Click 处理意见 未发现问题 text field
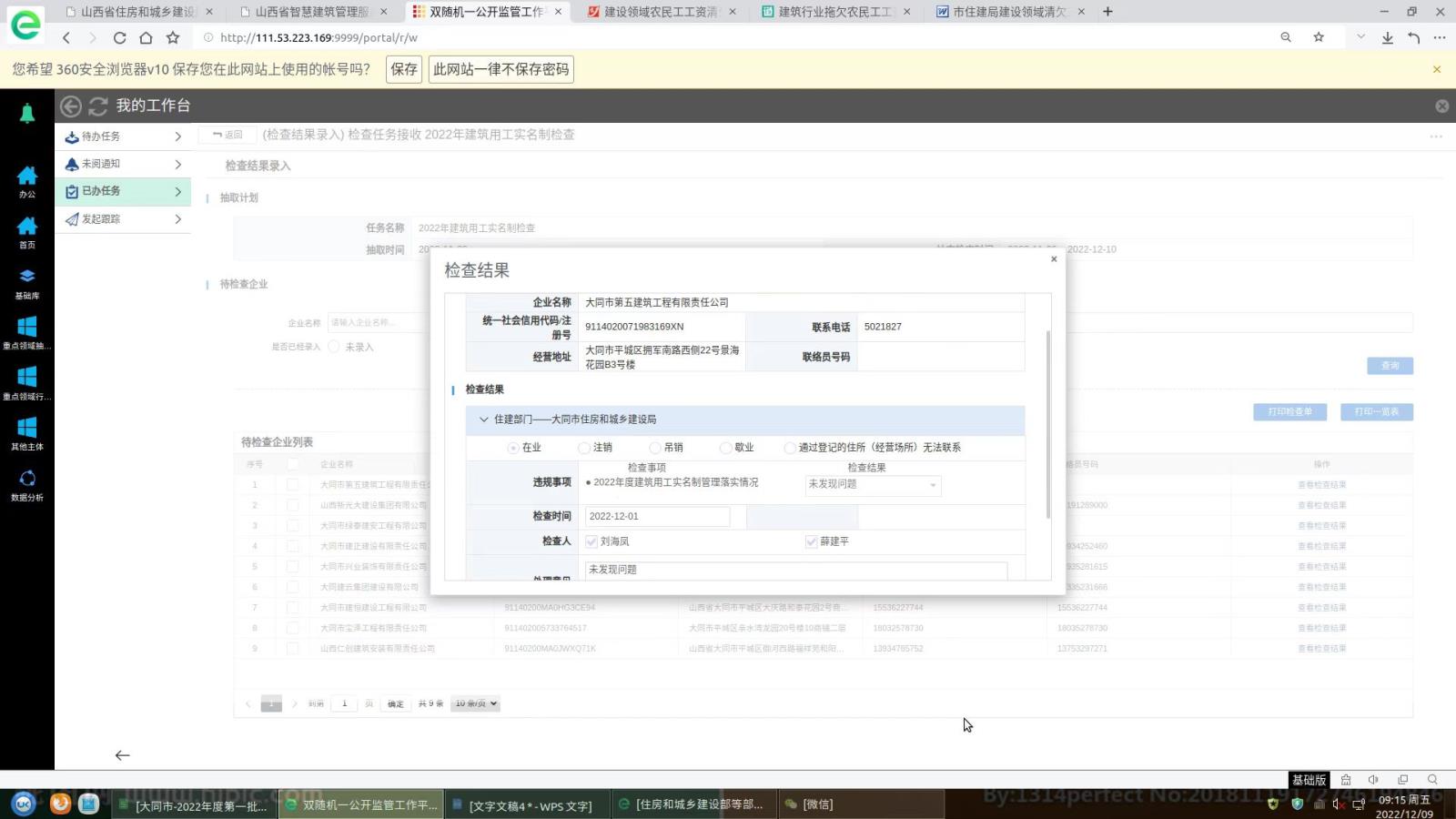This screenshot has width=1456, height=819. pyautogui.click(x=795, y=571)
